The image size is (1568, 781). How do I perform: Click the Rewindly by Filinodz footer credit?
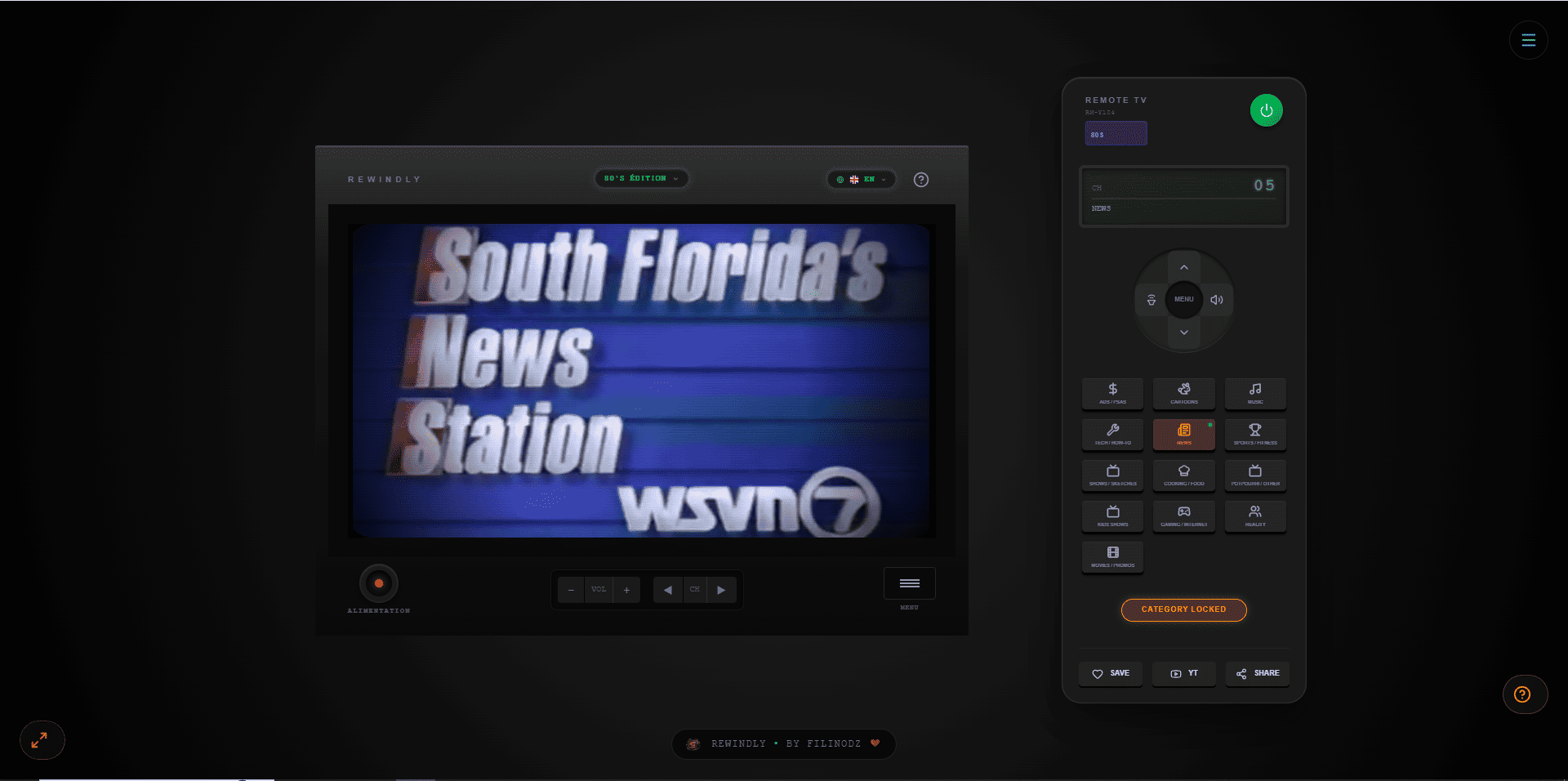[x=784, y=743]
